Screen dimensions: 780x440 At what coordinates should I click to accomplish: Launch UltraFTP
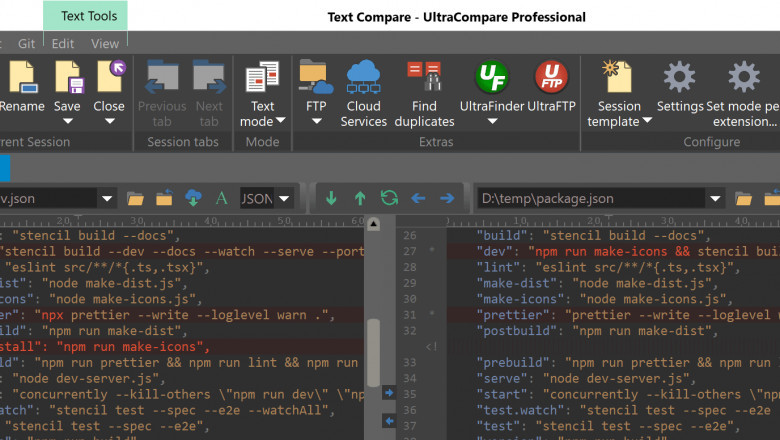551,77
